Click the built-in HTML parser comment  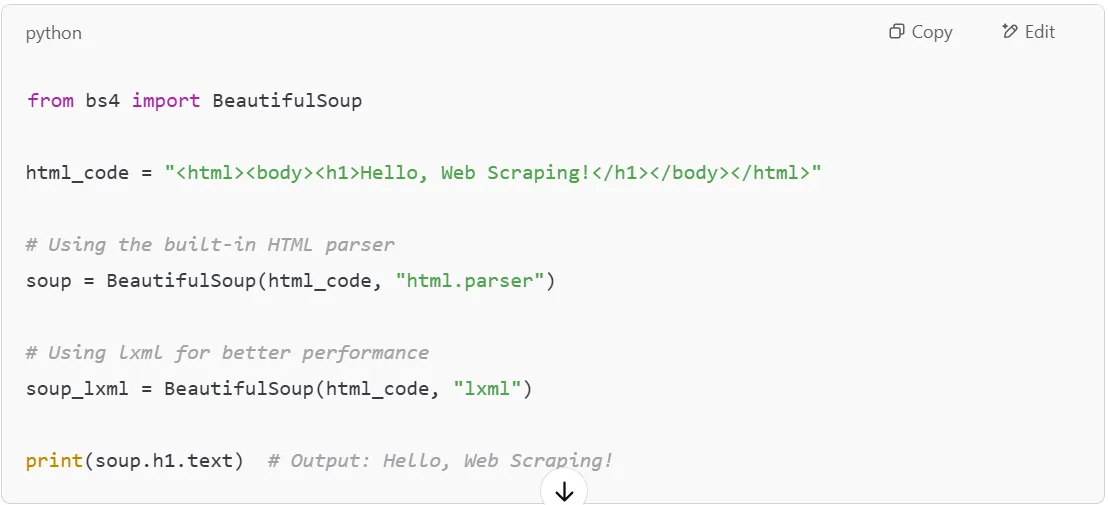[210, 245]
